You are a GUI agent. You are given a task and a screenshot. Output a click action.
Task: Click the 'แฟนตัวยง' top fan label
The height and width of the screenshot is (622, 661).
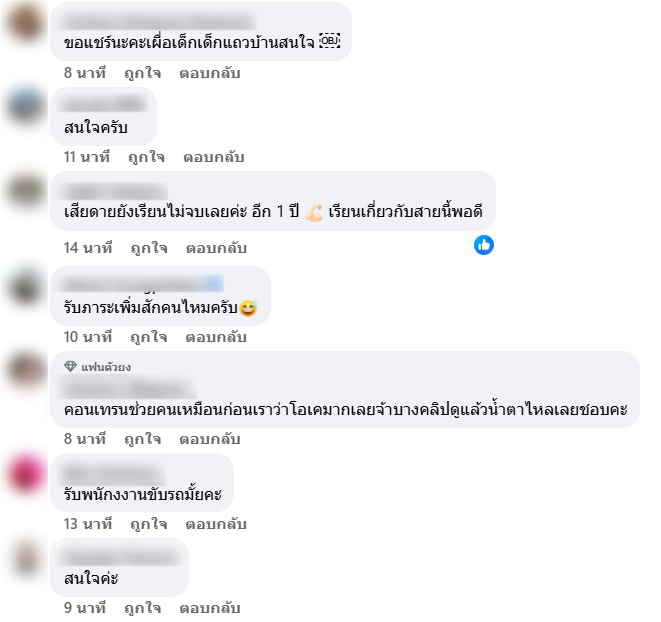click(x=106, y=367)
